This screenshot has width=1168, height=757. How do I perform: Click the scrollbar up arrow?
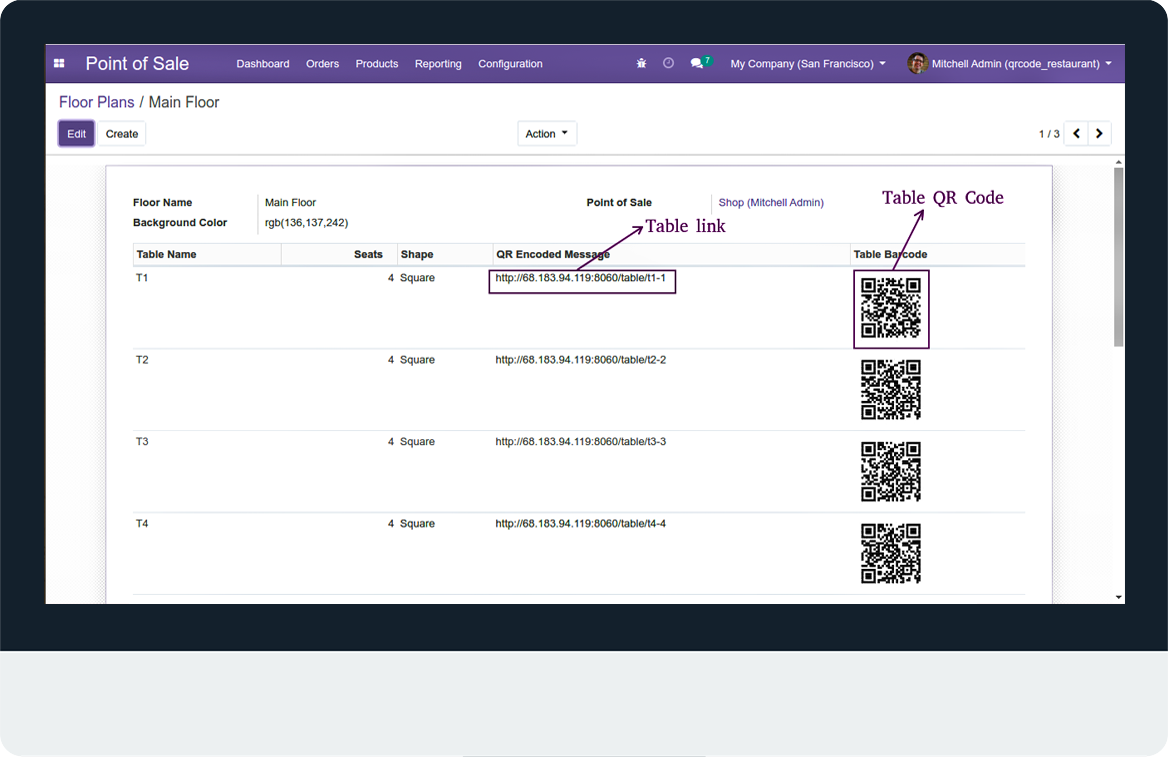[x=1118, y=162]
